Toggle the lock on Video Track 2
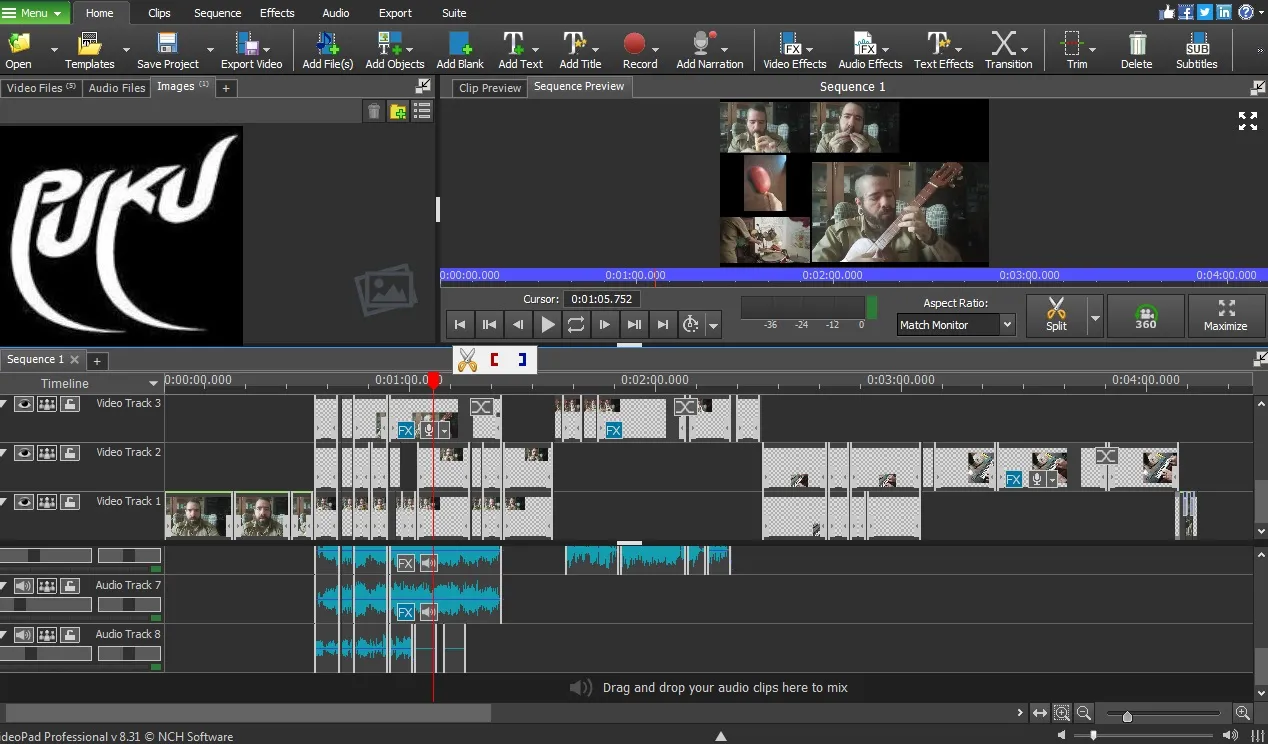Screen dimensions: 1268x744 [x=70, y=453]
